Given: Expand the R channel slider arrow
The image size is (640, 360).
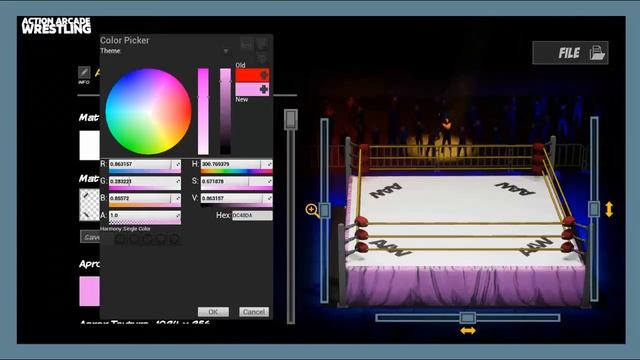Looking at the screenshot, I should point(178,164).
